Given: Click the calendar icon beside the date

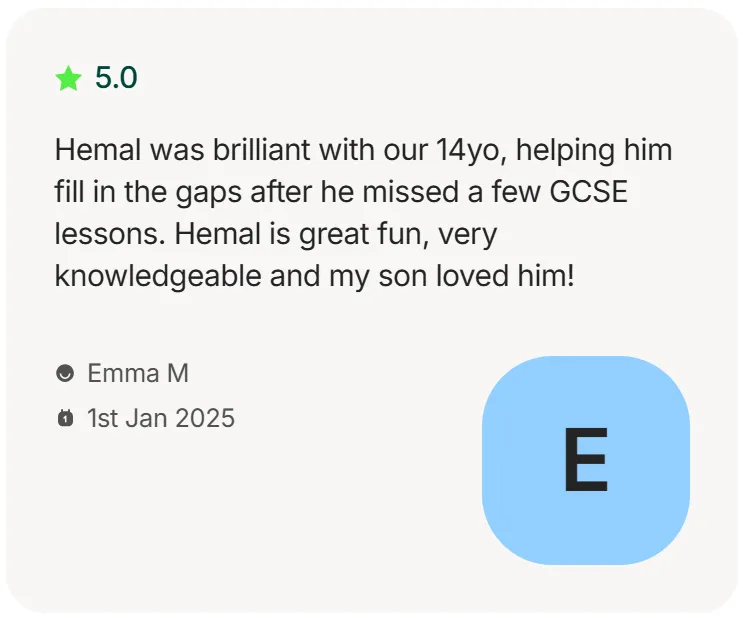Looking at the screenshot, I should 65,418.
